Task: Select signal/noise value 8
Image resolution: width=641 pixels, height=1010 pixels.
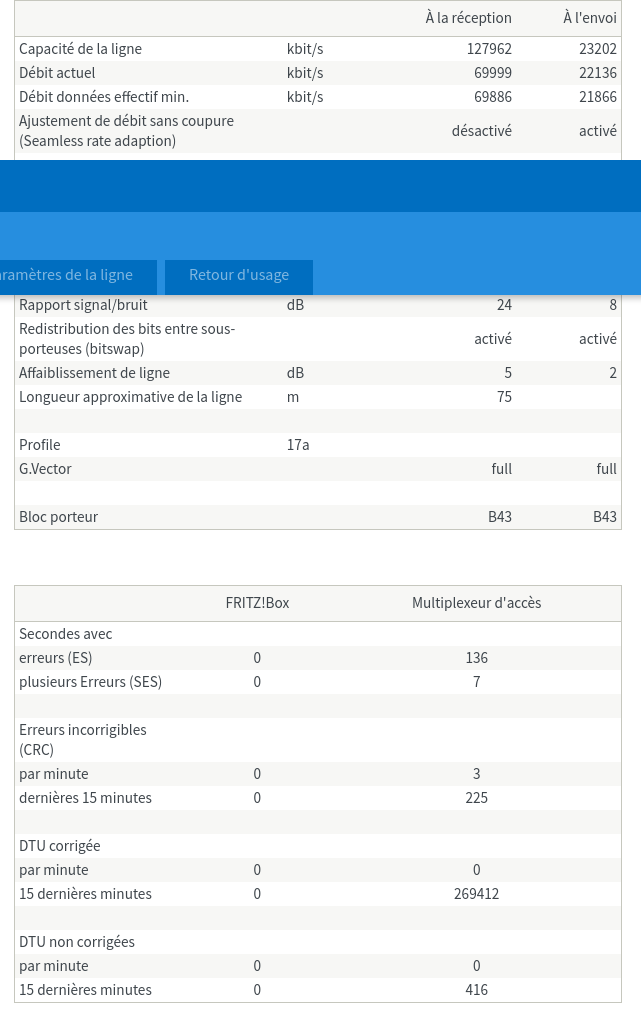Action: tap(613, 305)
